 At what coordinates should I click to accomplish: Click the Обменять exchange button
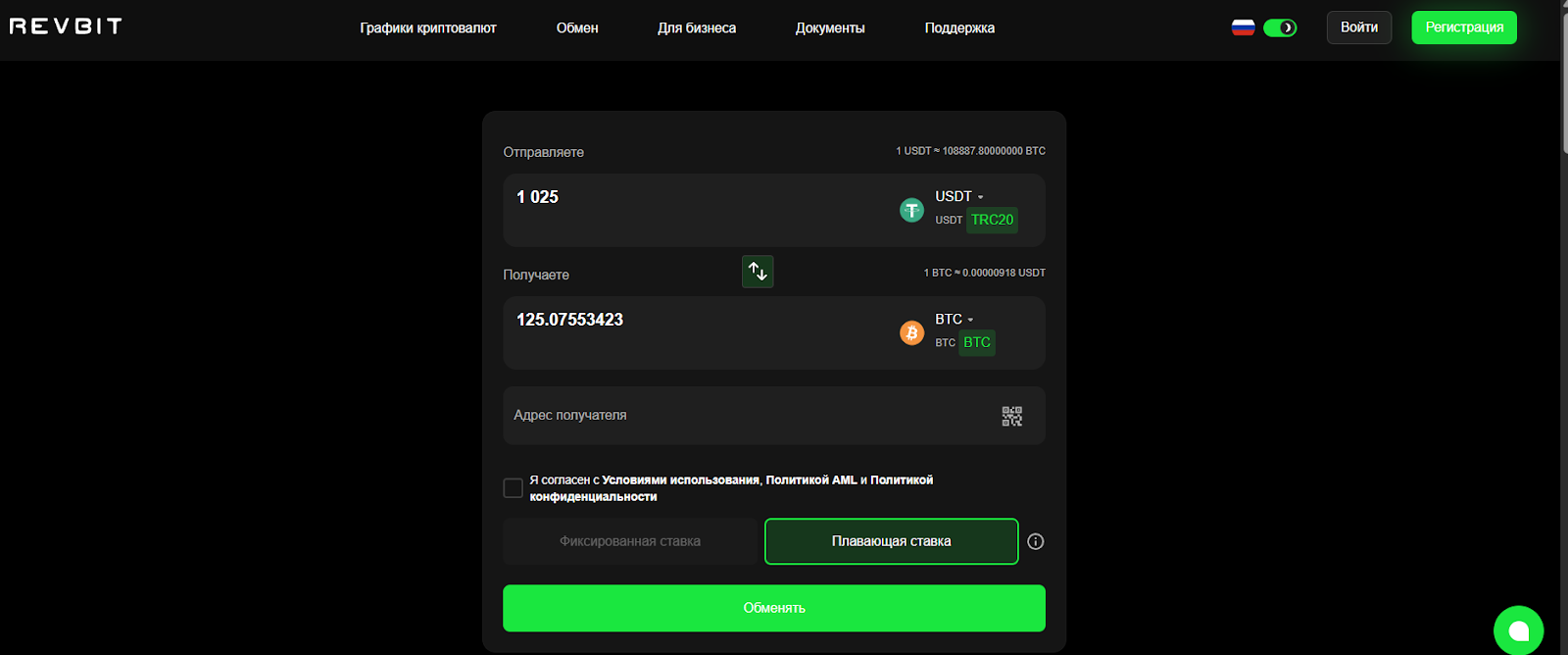774,608
